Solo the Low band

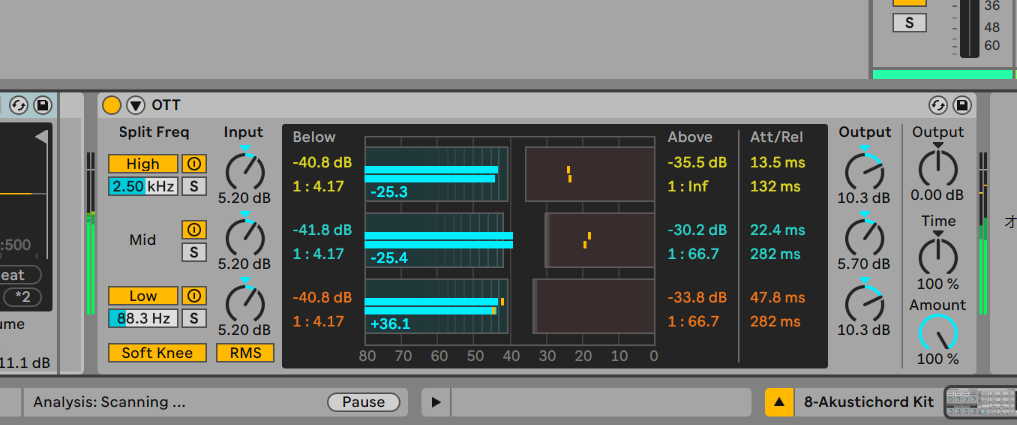[193, 319]
